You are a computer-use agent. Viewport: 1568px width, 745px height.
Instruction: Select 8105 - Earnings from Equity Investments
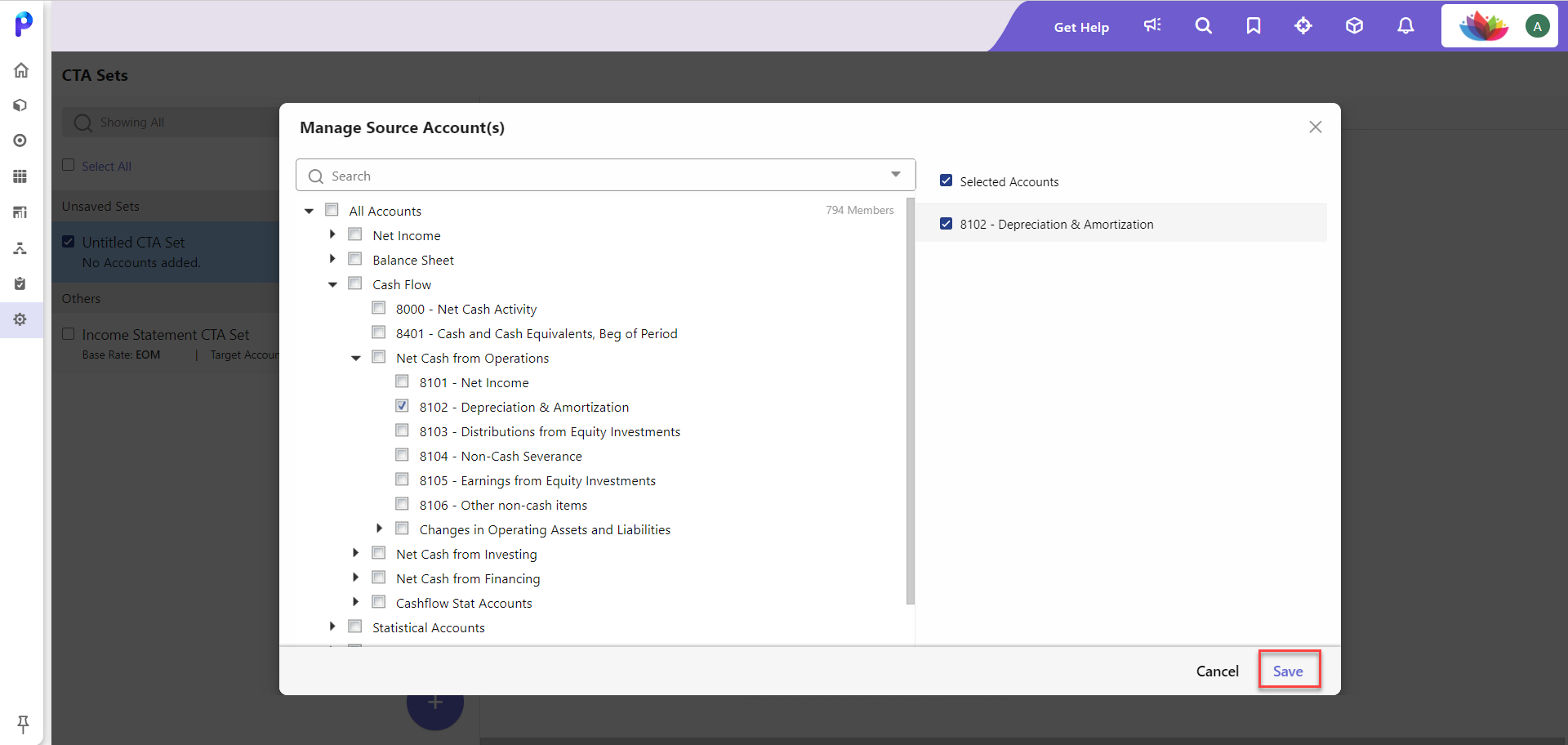537,480
